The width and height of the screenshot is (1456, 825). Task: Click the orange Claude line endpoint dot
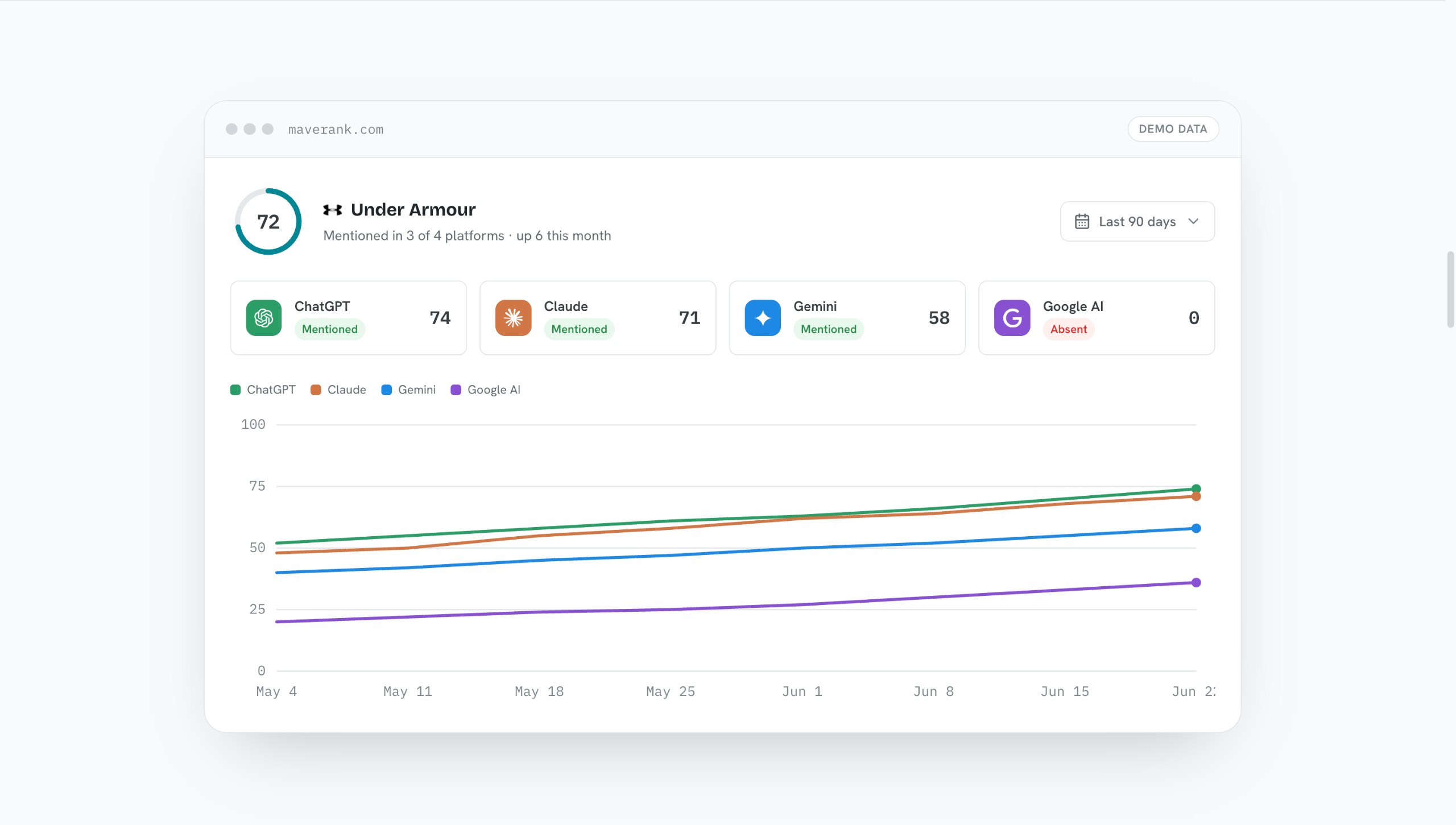pos(1196,496)
